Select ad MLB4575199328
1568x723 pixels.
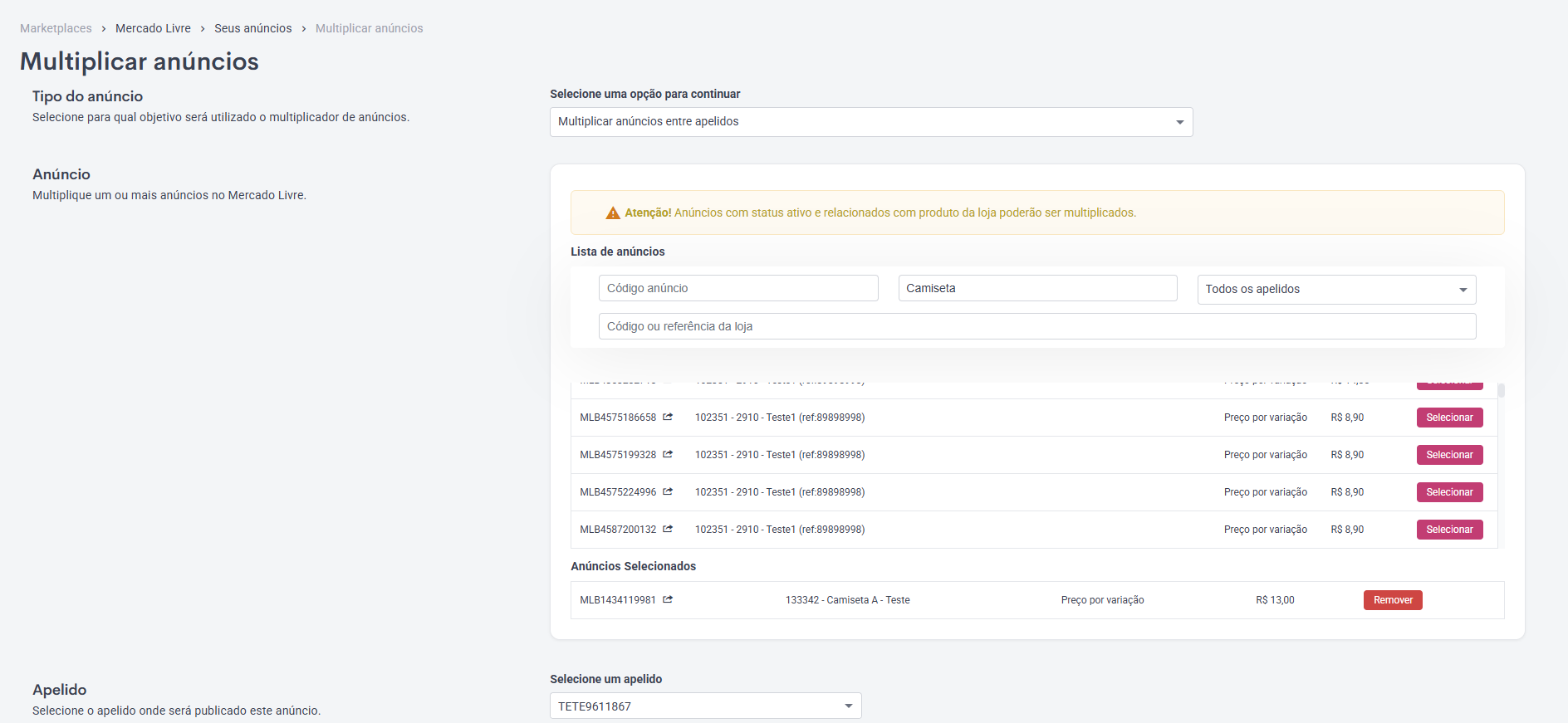[1449, 455]
